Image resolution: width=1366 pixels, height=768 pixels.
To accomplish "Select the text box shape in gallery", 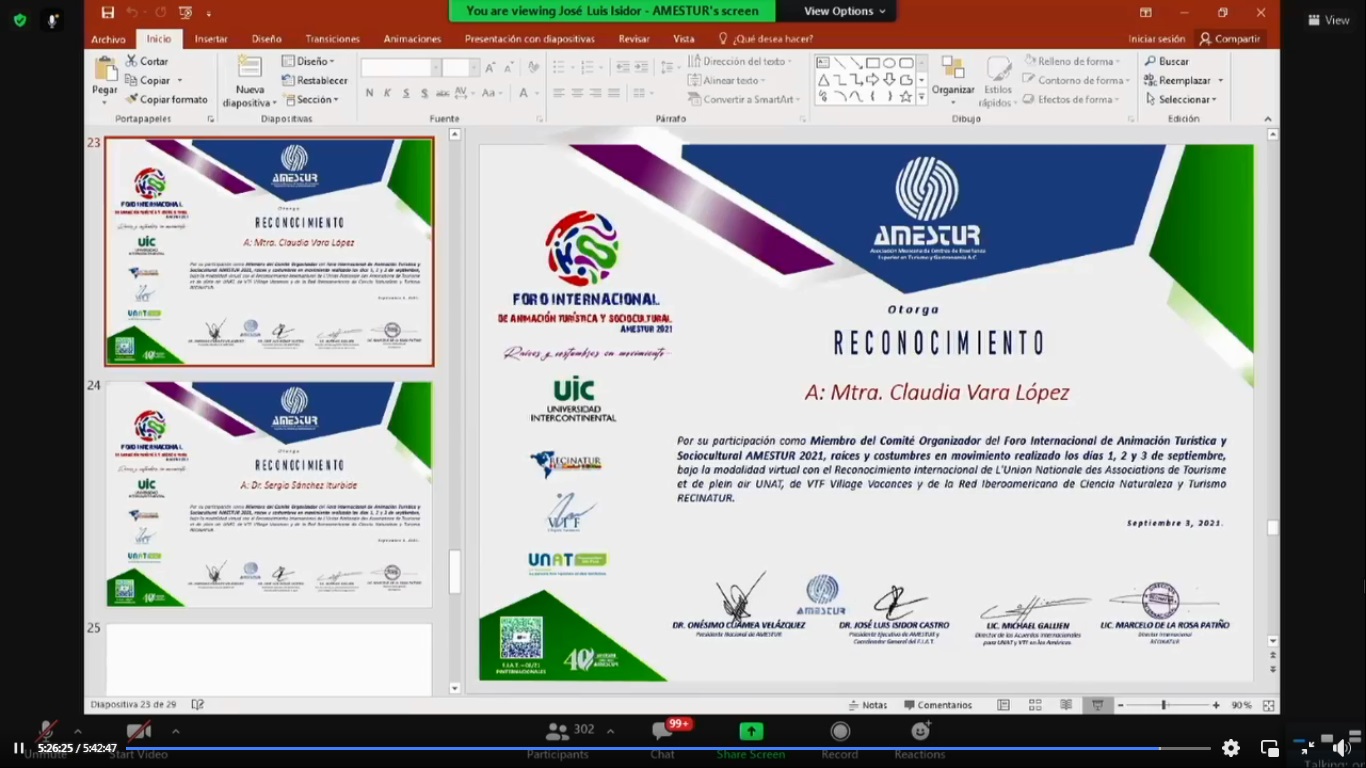I will [x=823, y=62].
